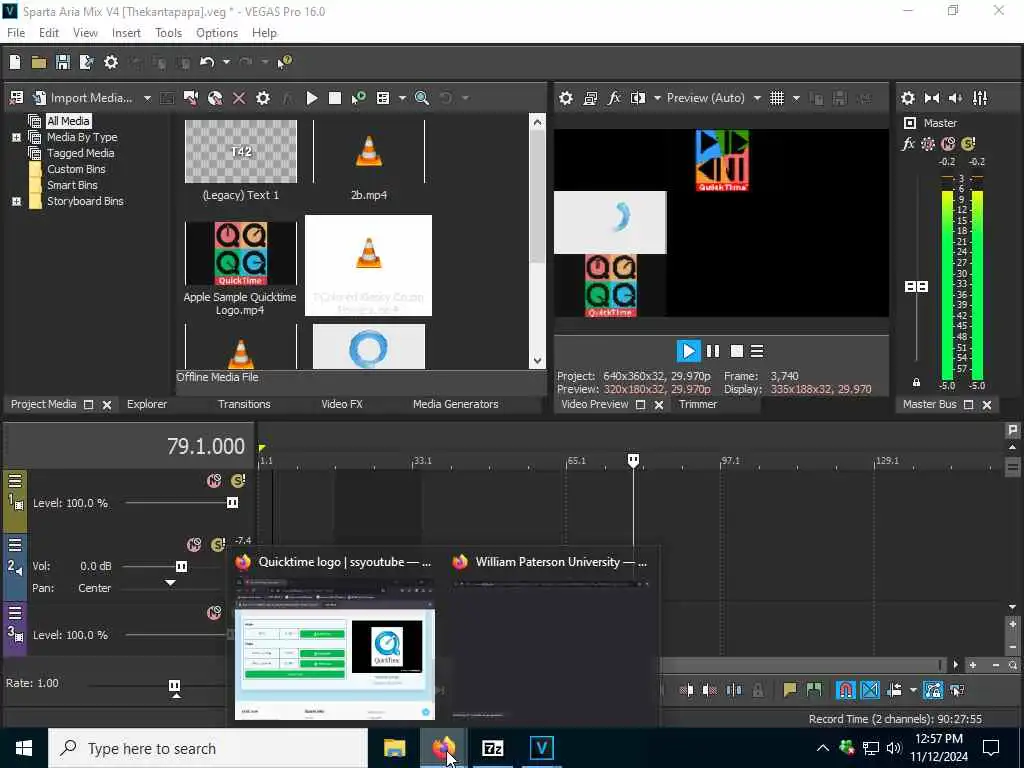Viewport: 1024px width, 768px height.
Task: Create a new empty project
Action: [15, 62]
